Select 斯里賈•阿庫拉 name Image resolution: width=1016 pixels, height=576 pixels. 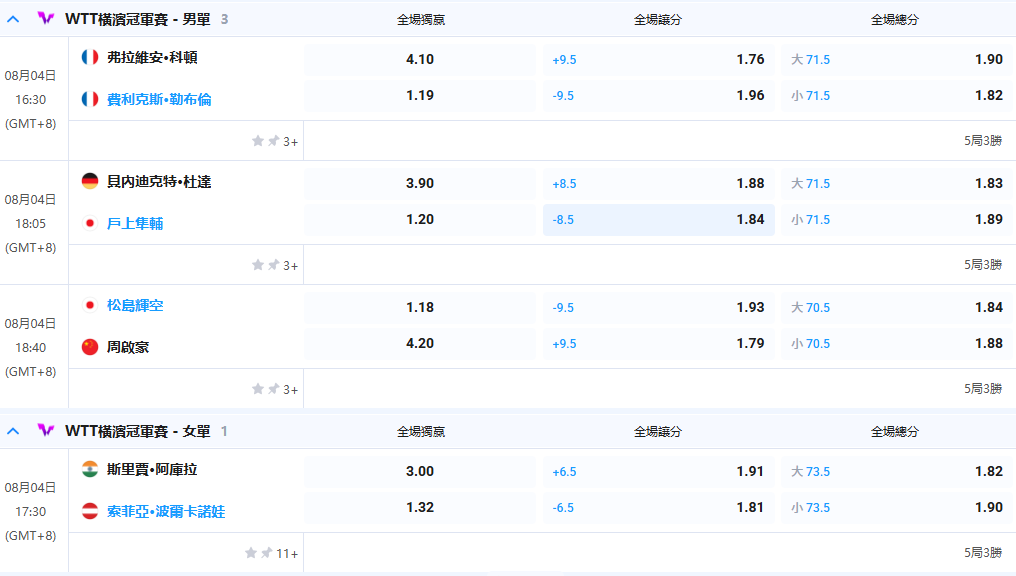pyautogui.click(x=152, y=469)
